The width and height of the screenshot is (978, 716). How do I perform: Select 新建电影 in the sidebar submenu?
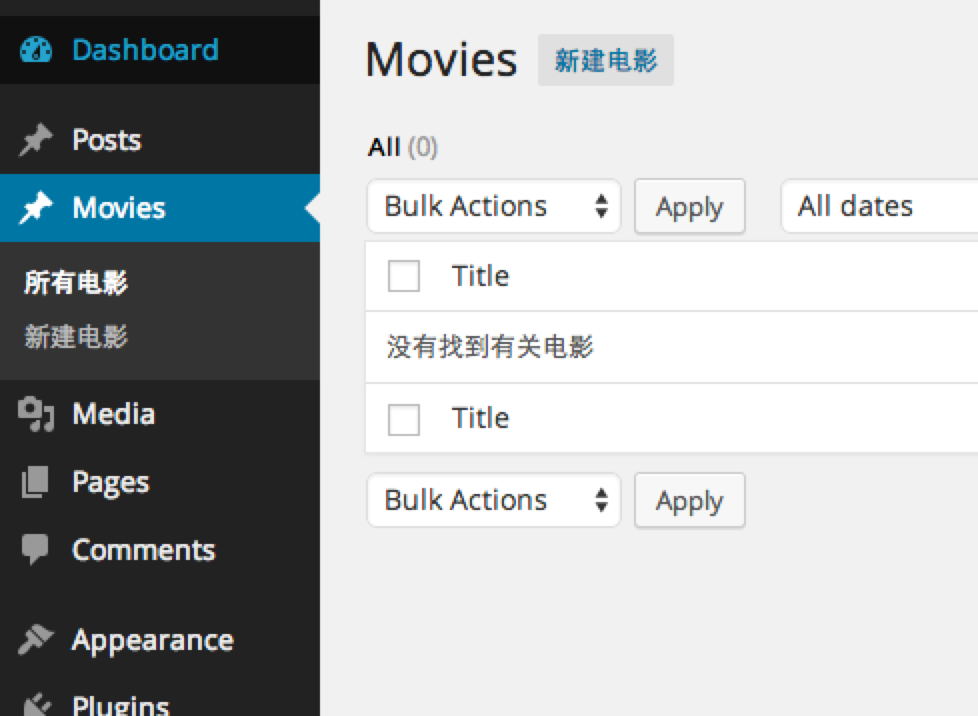click(x=76, y=336)
